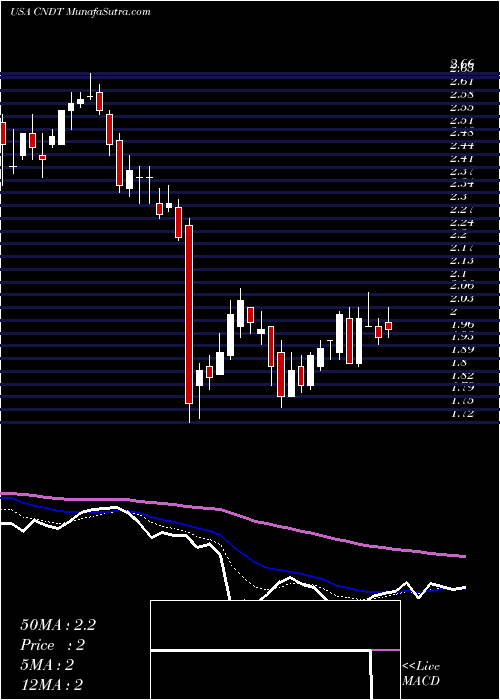
Task: Click the 2.27 price axis label
Action: pyautogui.click(x=462, y=209)
